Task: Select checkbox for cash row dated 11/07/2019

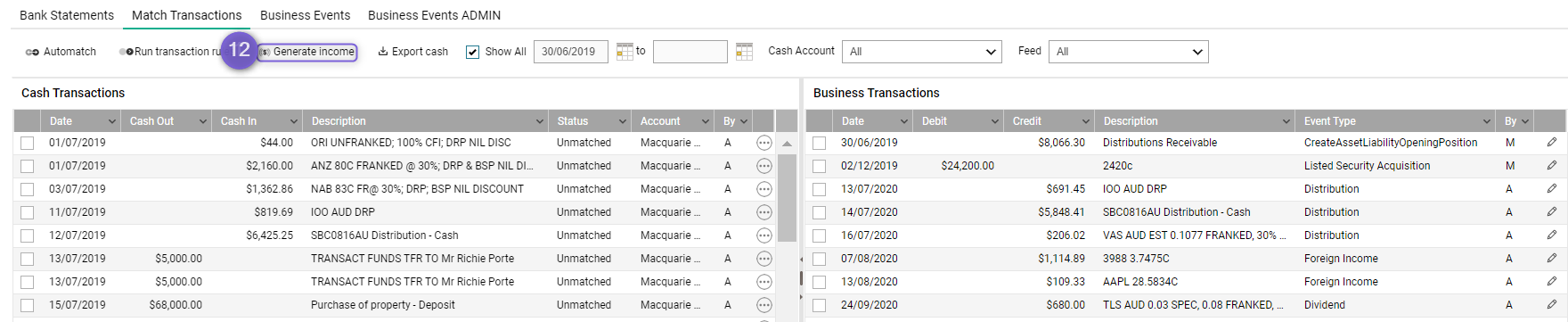Action: click(x=27, y=212)
